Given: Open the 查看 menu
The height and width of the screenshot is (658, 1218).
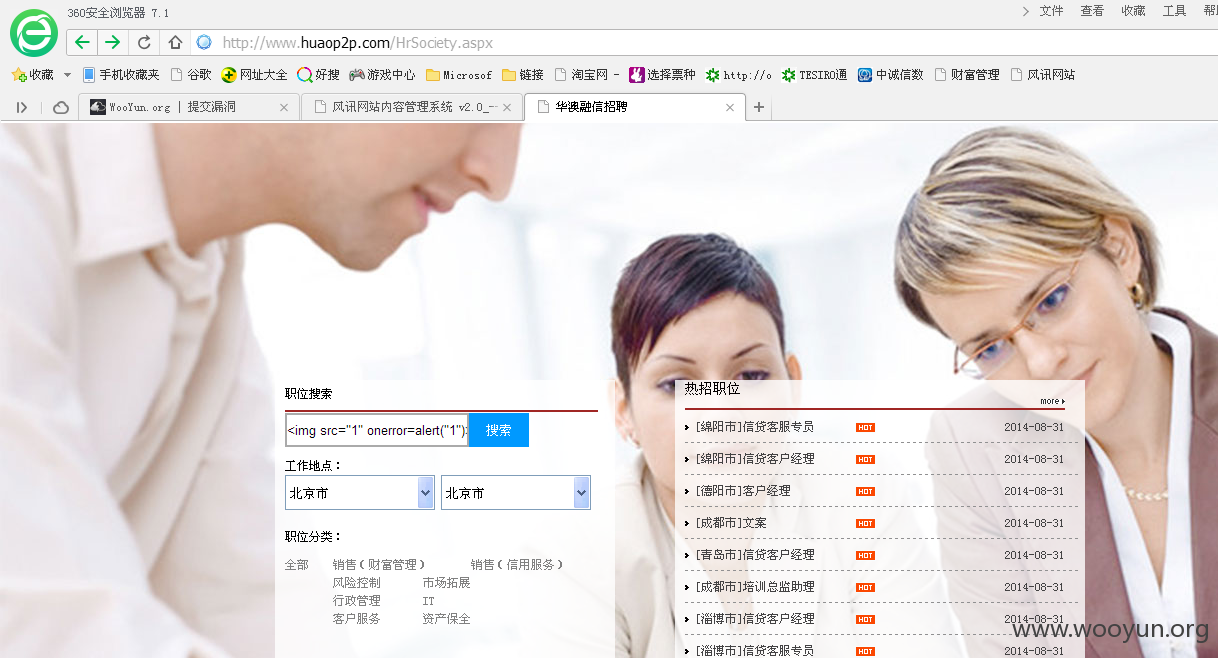Looking at the screenshot, I should click(1092, 11).
